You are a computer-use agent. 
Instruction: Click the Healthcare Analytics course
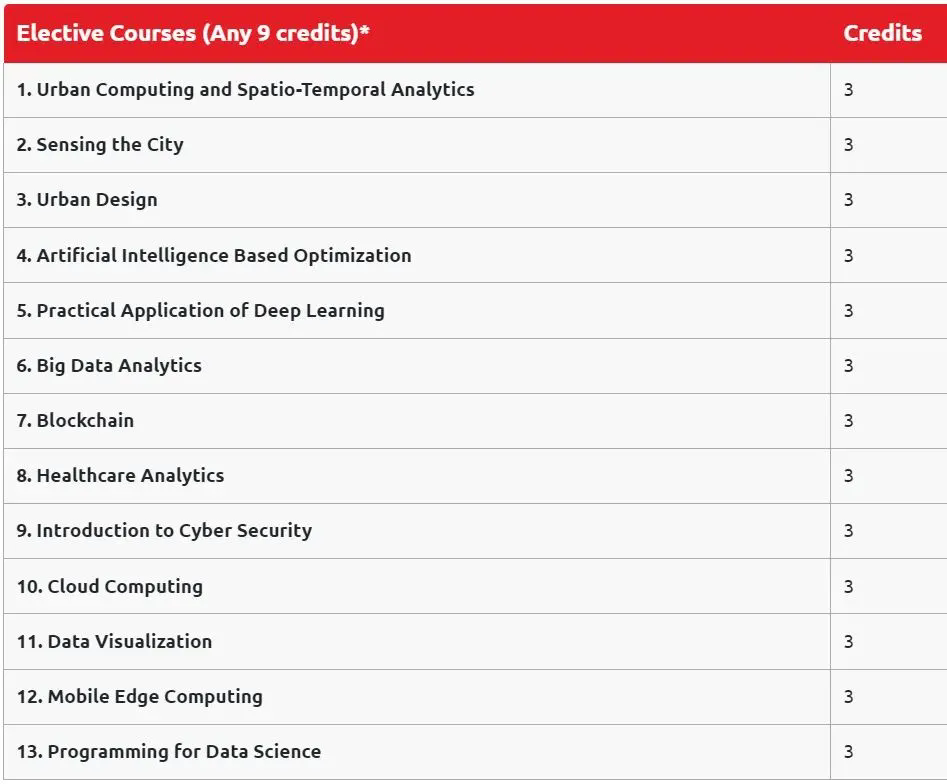tap(120, 476)
